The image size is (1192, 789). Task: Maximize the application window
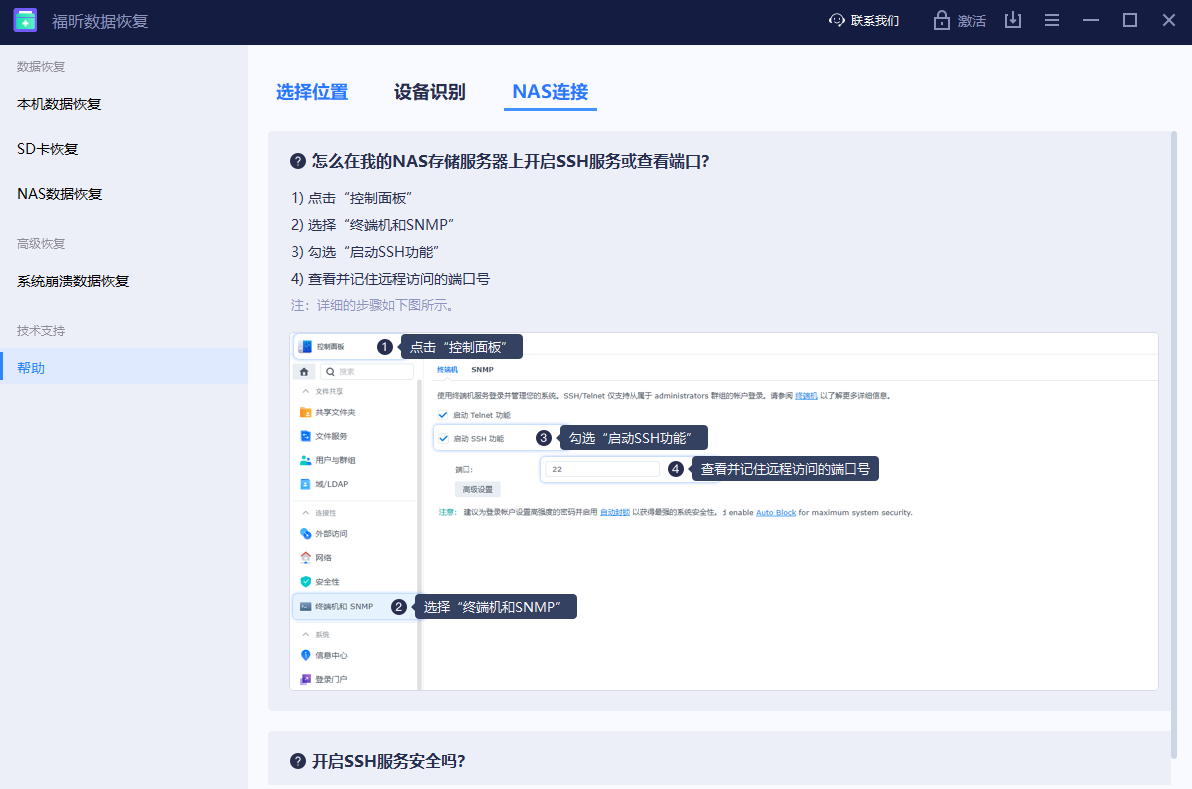(x=1130, y=20)
